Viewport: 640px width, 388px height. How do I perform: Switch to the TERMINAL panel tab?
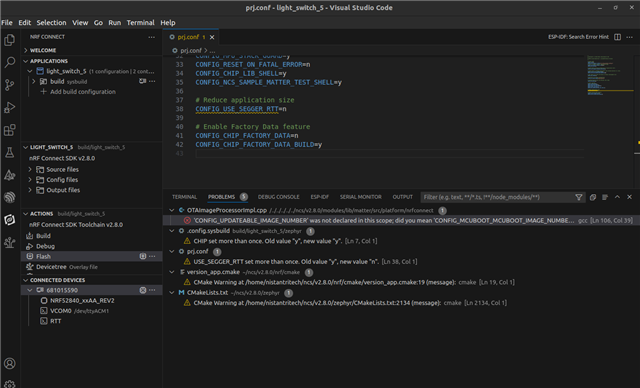[x=184, y=197]
